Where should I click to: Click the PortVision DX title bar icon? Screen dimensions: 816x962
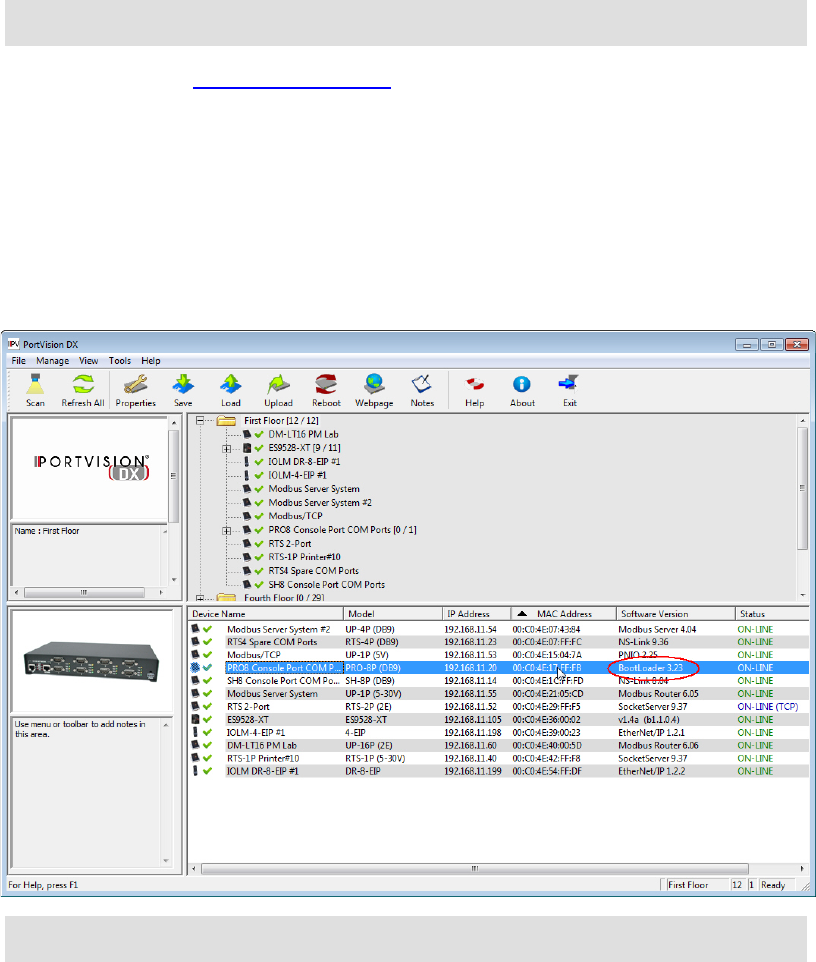pos(13,344)
